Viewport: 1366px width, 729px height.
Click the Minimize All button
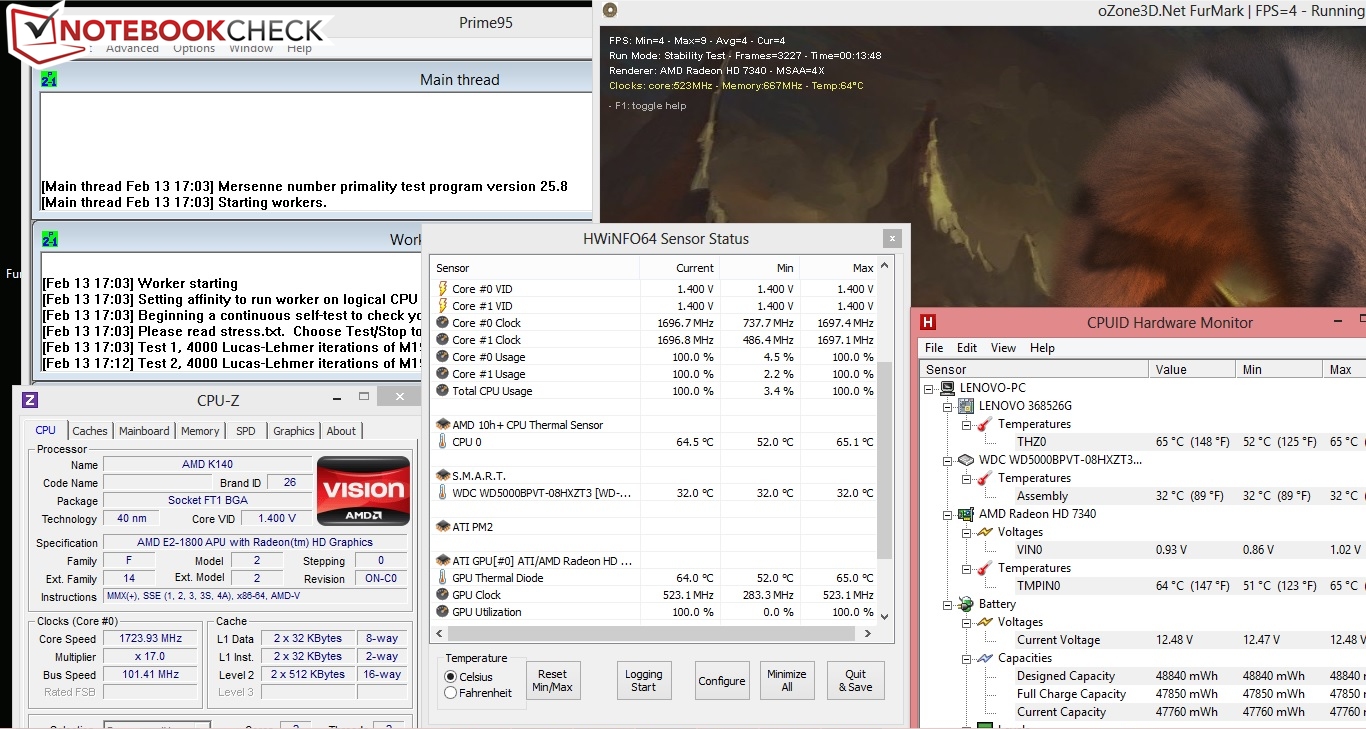point(787,681)
